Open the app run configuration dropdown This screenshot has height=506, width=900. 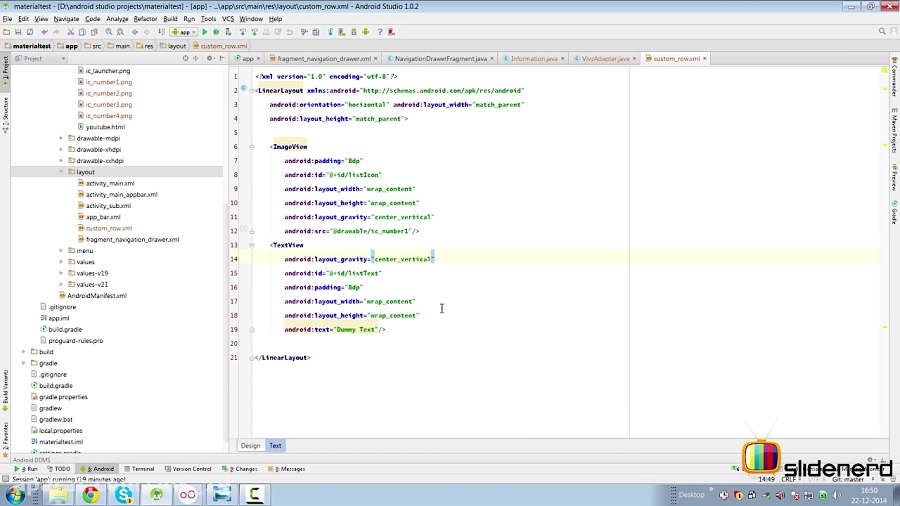click(182, 32)
